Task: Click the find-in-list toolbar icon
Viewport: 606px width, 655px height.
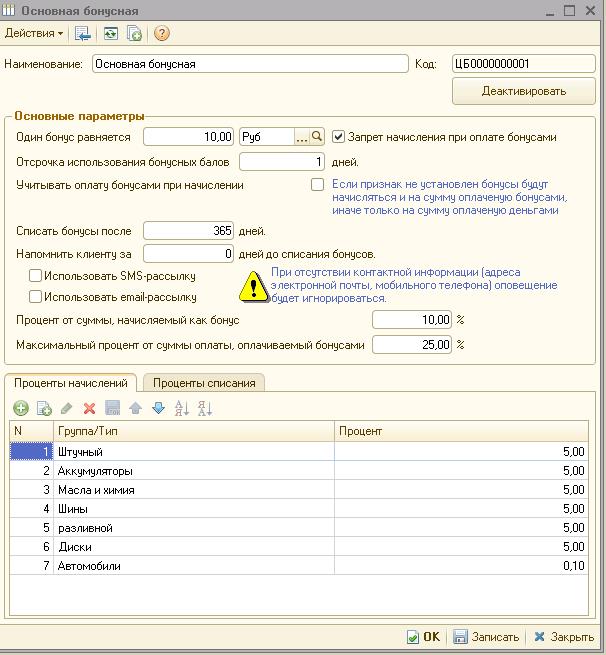Action: click(x=83, y=33)
